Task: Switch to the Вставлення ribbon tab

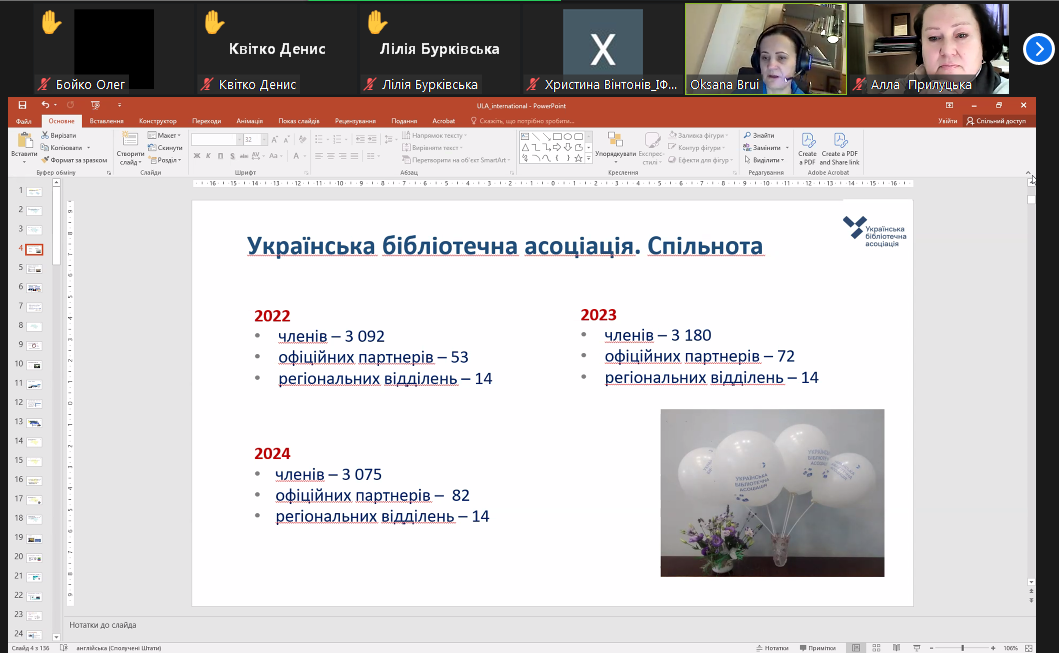Action: pos(108,121)
